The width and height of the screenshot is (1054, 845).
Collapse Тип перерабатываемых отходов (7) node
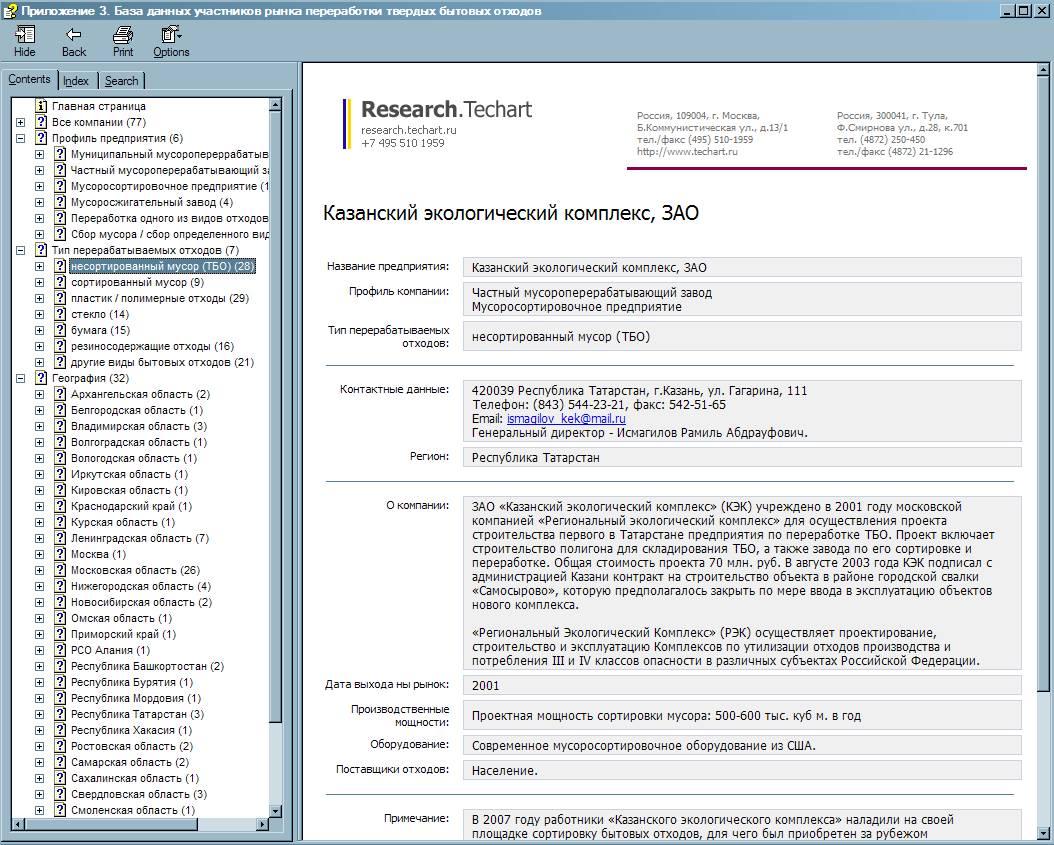(x=21, y=250)
